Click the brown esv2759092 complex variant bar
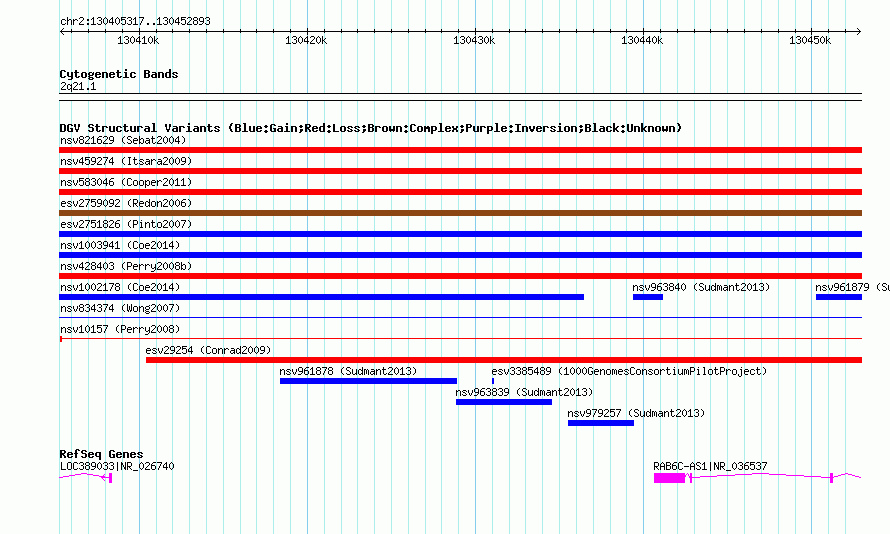 (x=460, y=213)
